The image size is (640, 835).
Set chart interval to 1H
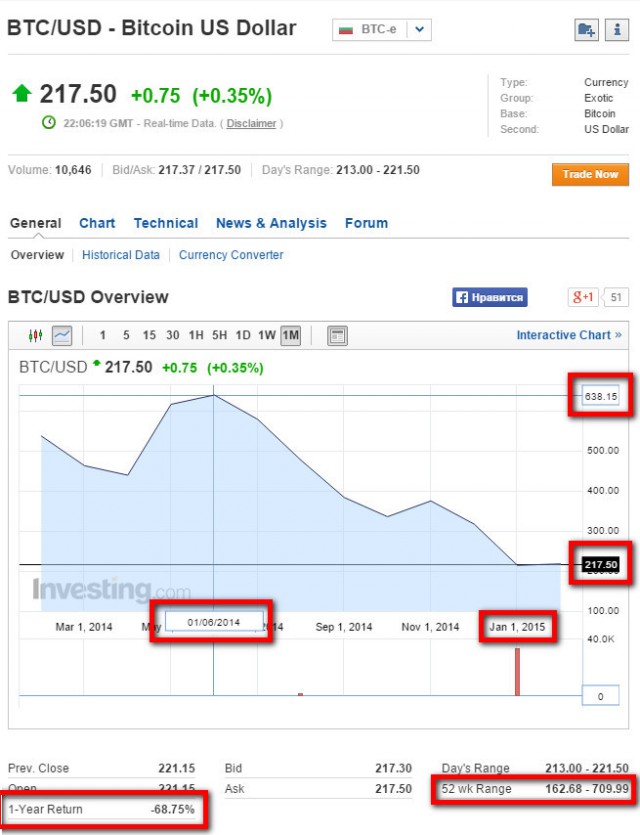(x=196, y=335)
